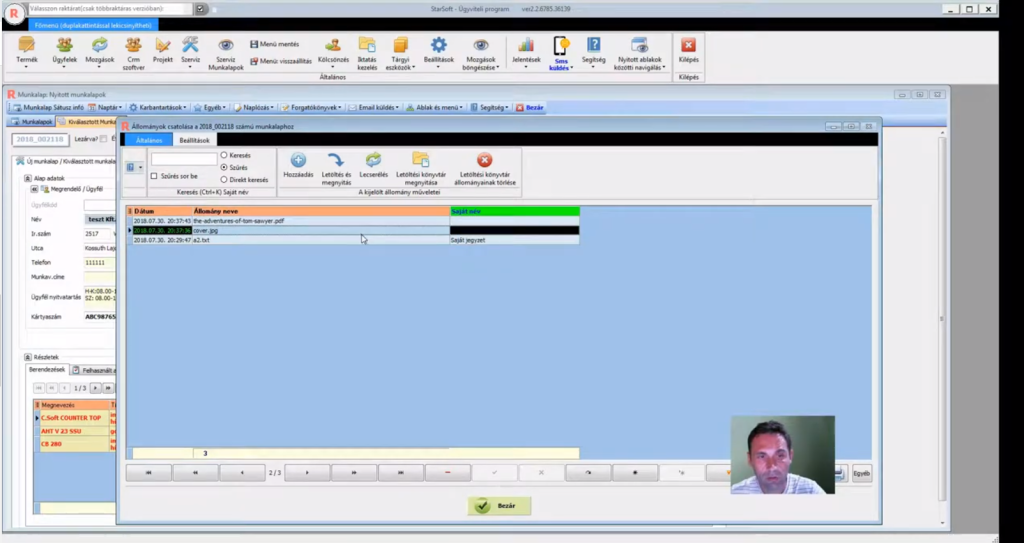The width and height of the screenshot is (1024, 543).
Task: Click the search text input field
Action: (x=183, y=159)
